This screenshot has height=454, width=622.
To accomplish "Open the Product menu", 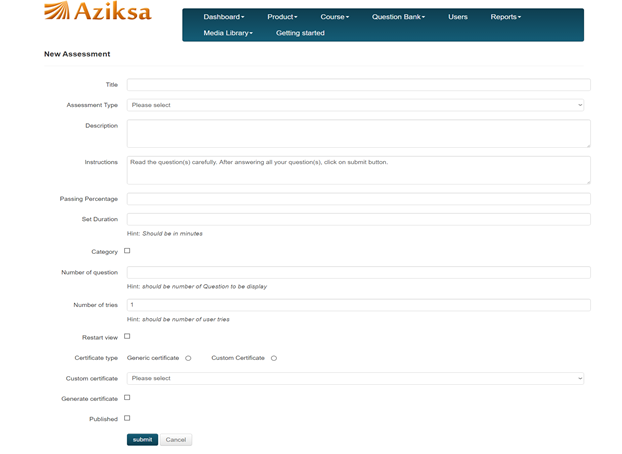I will point(282,17).
